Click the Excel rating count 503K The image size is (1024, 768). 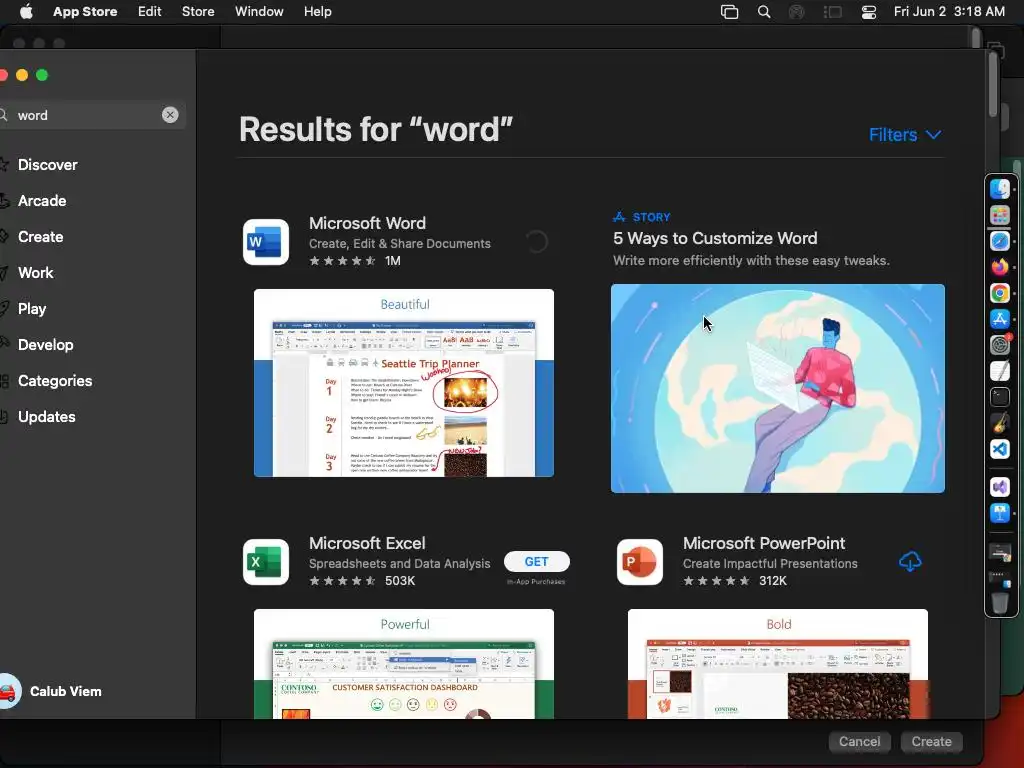400,581
